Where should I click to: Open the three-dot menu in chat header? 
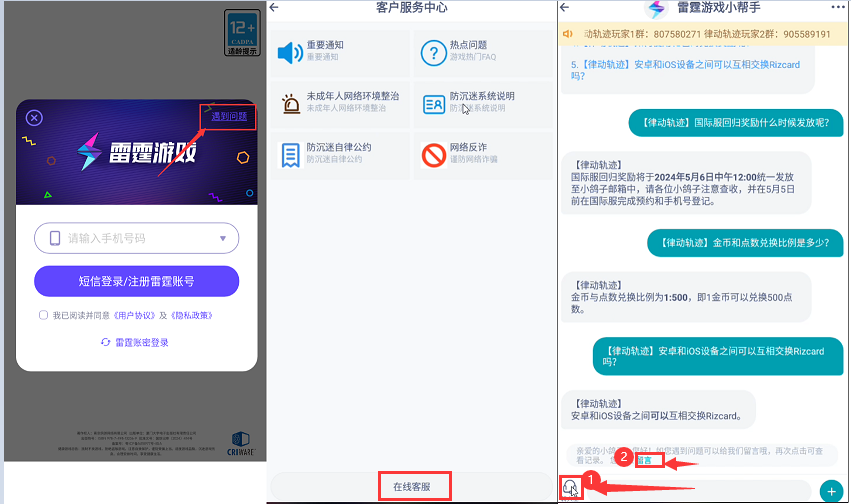pyautogui.click(x=837, y=7)
